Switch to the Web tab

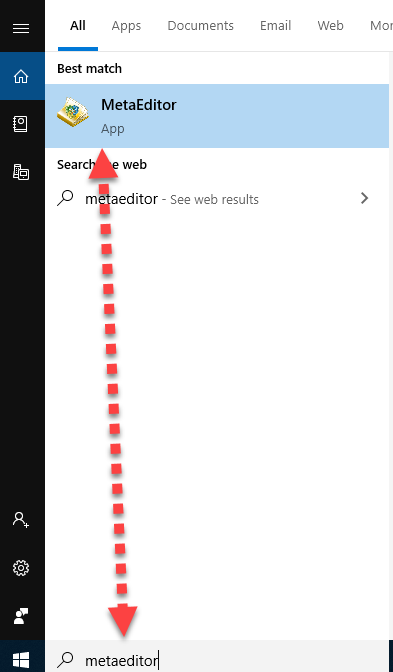330,26
